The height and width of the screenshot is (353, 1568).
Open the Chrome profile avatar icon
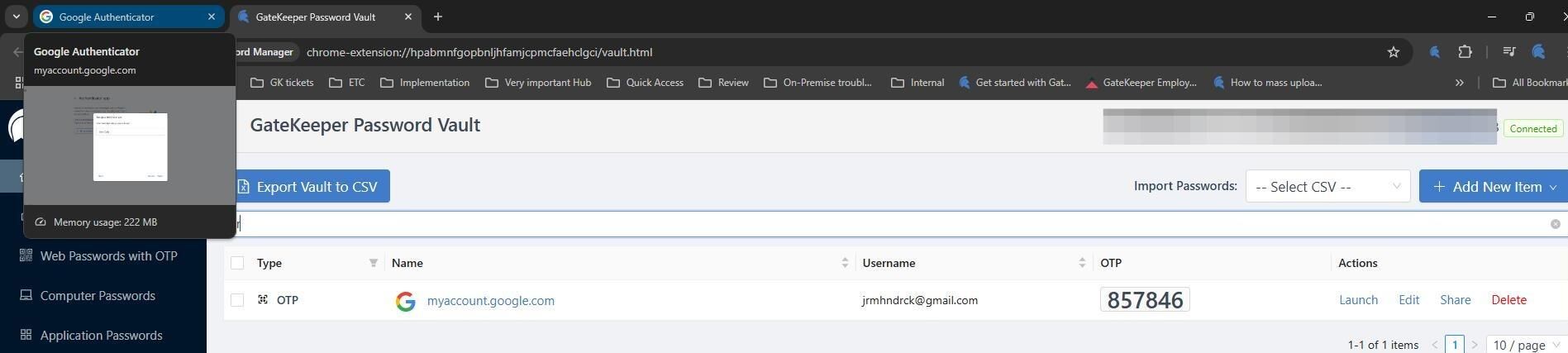(1538, 52)
